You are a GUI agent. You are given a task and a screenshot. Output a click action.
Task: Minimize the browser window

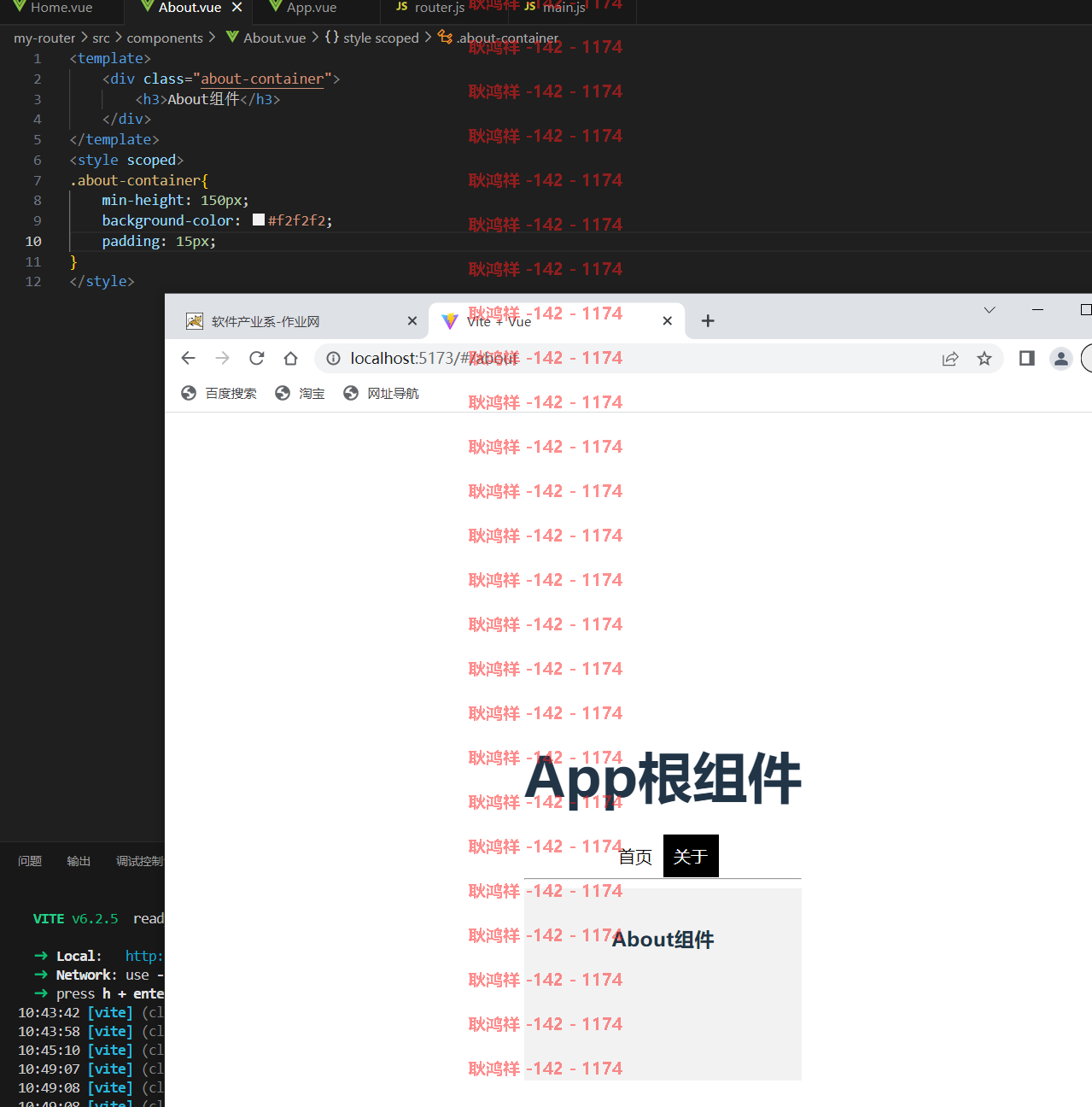(x=1037, y=310)
